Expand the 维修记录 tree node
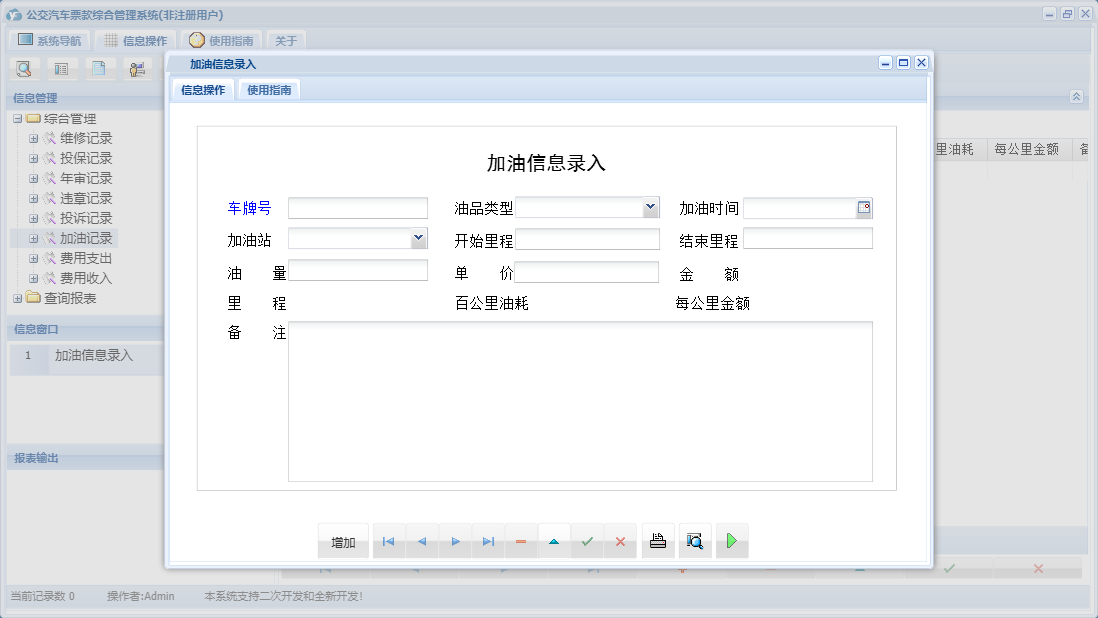 tap(33, 138)
